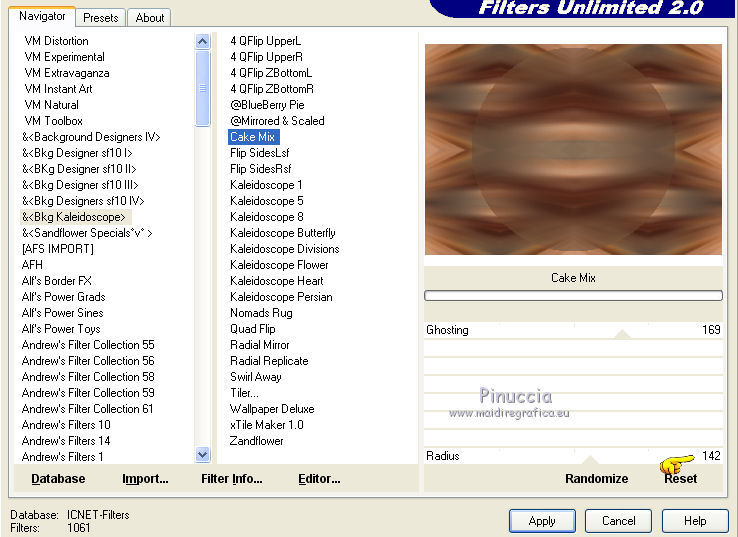Select VM Distortion category

(x=56, y=41)
